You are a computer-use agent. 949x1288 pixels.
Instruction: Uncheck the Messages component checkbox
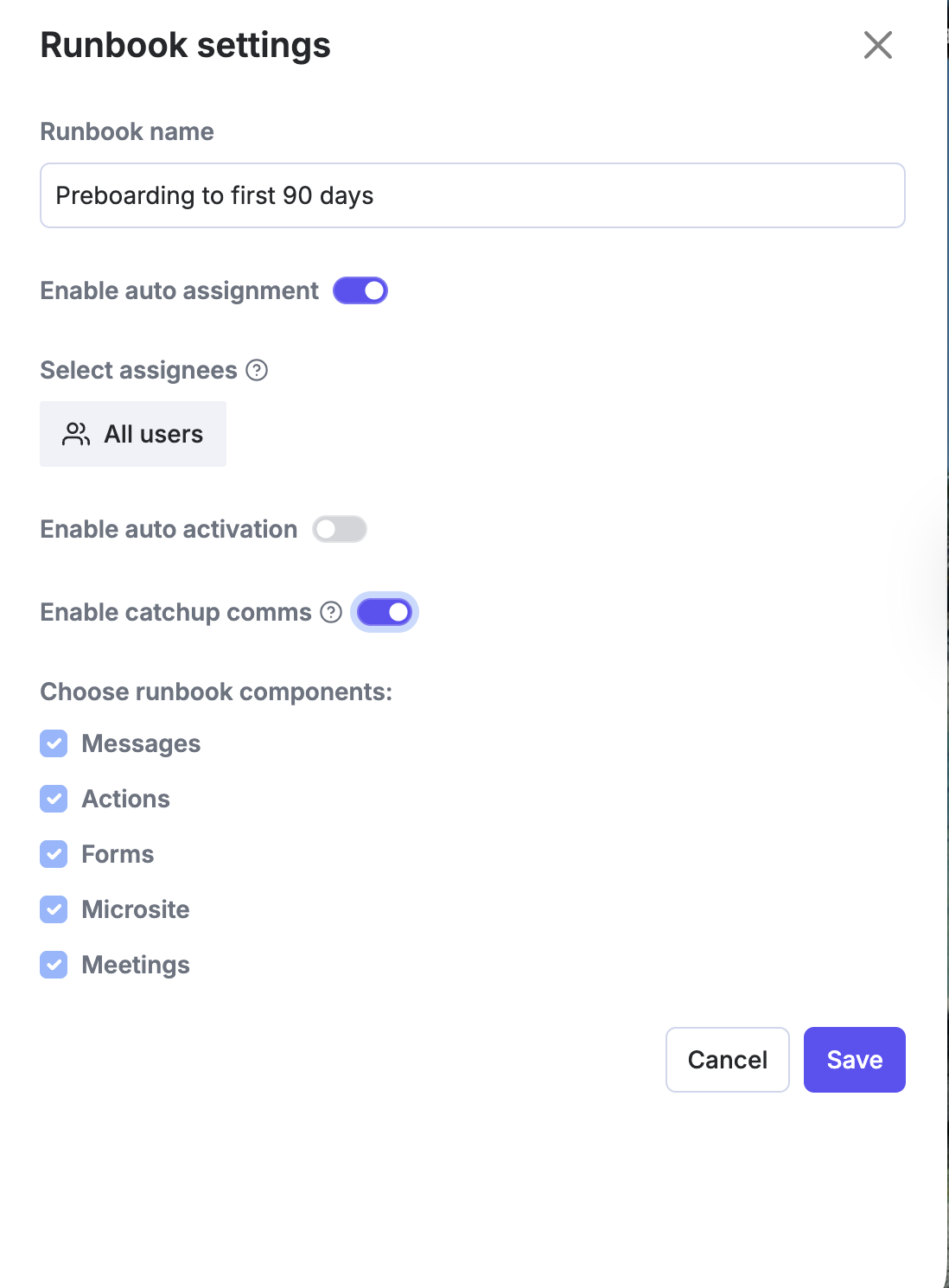(54, 743)
